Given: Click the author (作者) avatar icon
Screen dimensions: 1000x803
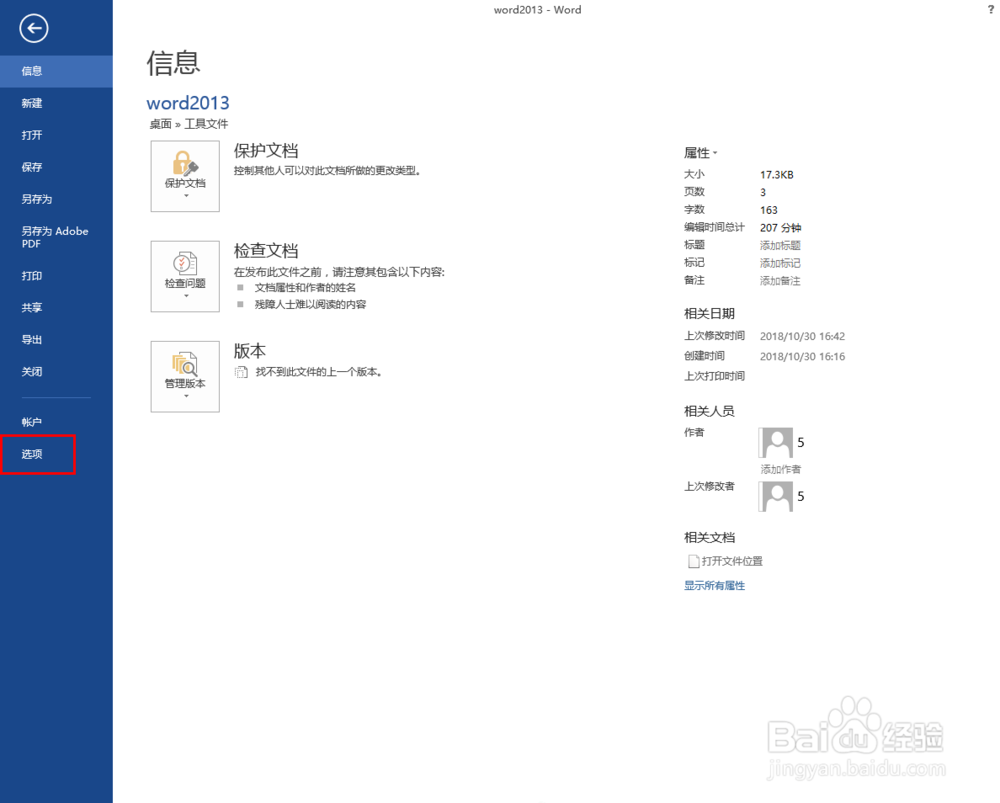Looking at the screenshot, I should (776, 442).
